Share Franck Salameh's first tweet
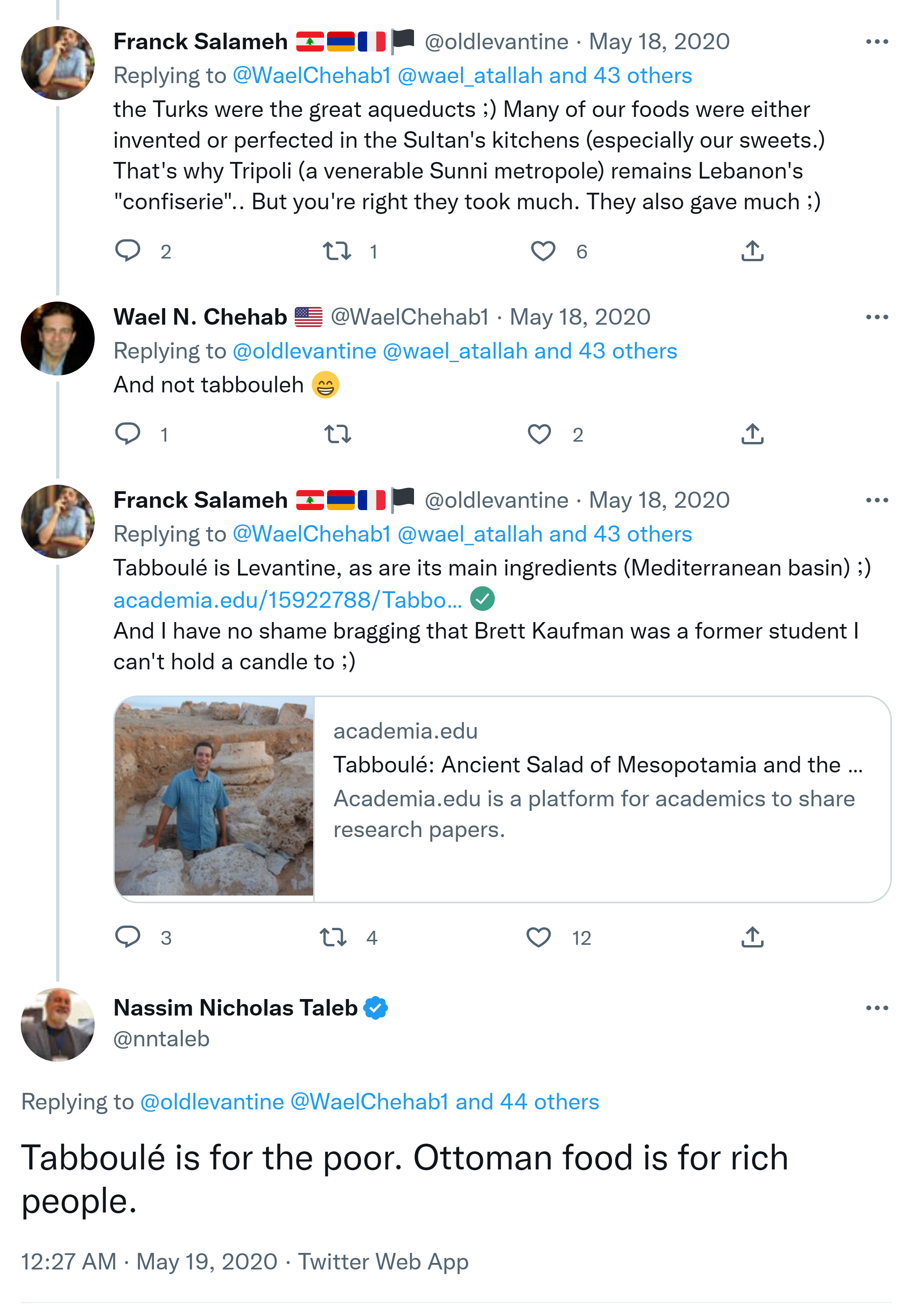Viewport: 910px width, 1316px height. tap(752, 251)
